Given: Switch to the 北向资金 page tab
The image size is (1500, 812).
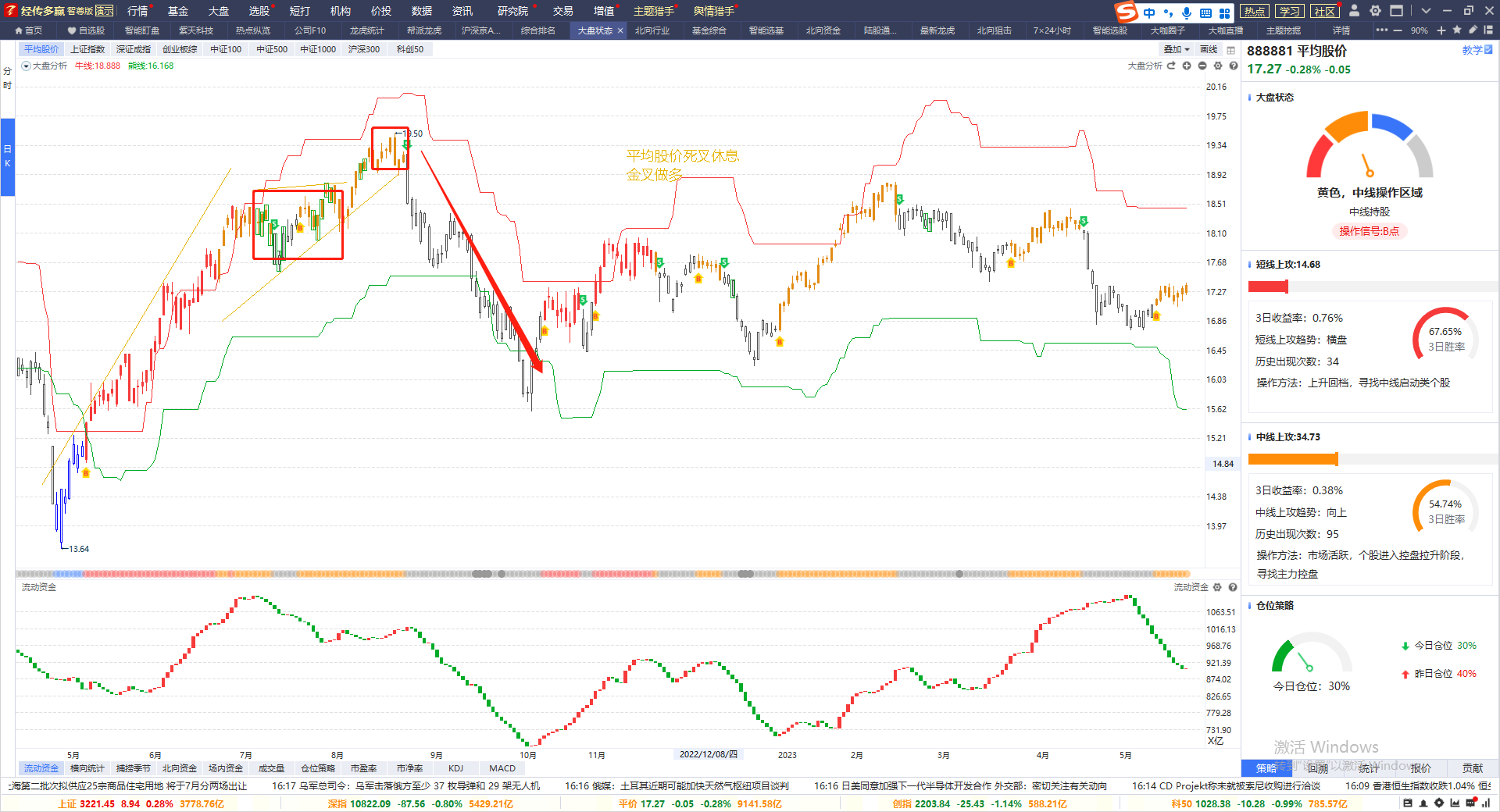Looking at the screenshot, I should (823, 30).
